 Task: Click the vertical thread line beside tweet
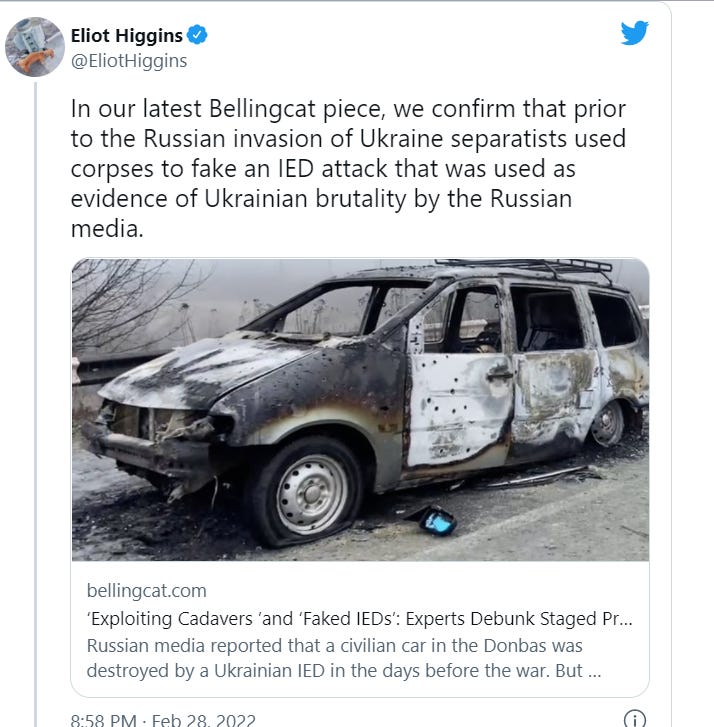click(x=35, y=403)
